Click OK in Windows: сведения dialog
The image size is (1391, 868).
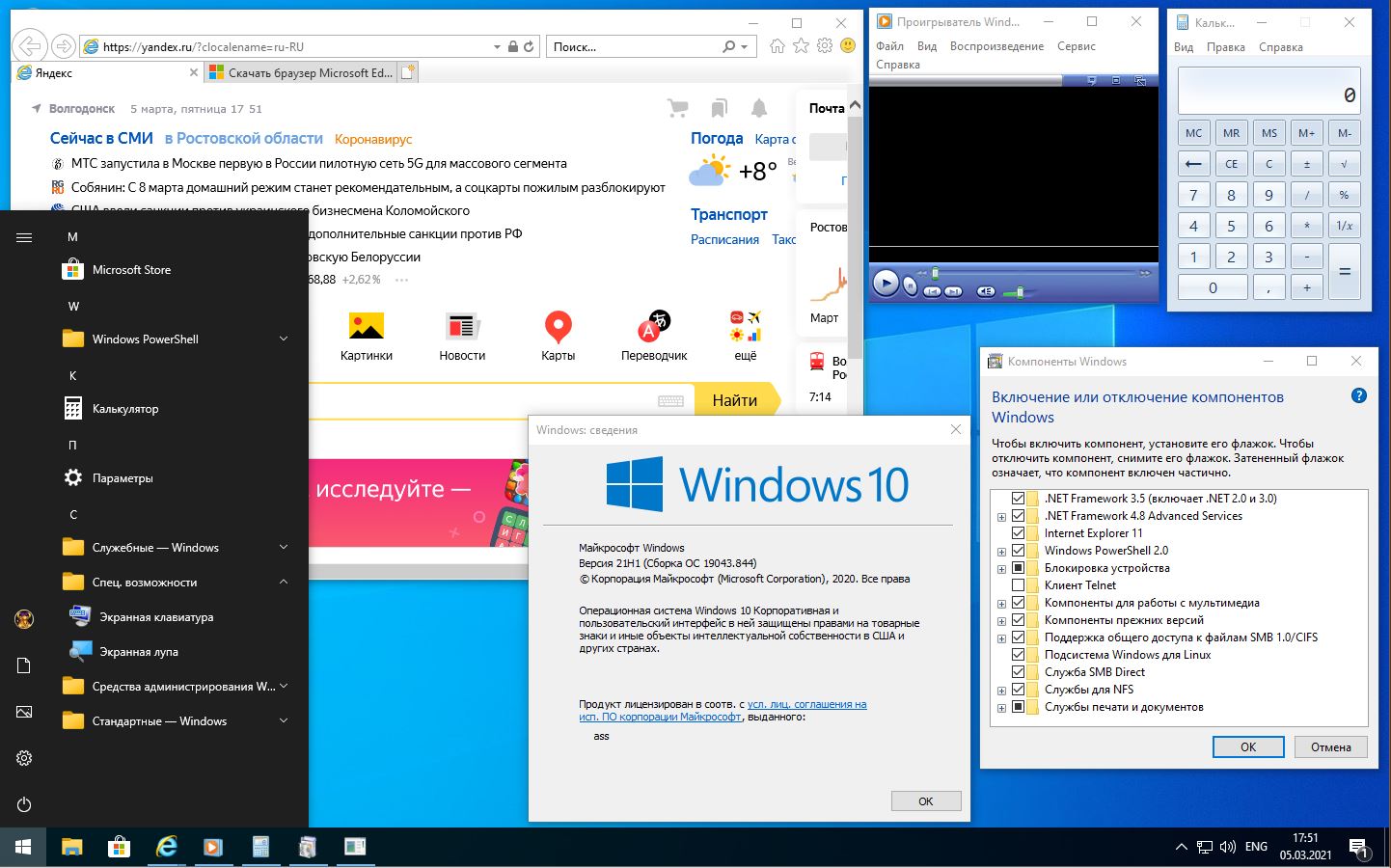click(926, 801)
